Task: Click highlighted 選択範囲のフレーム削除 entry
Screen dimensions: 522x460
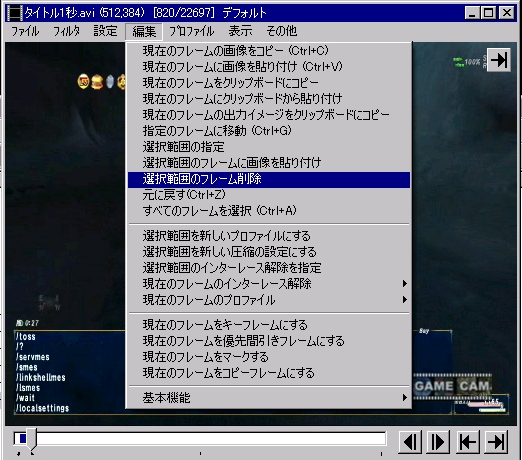Action: pyautogui.click(x=269, y=180)
